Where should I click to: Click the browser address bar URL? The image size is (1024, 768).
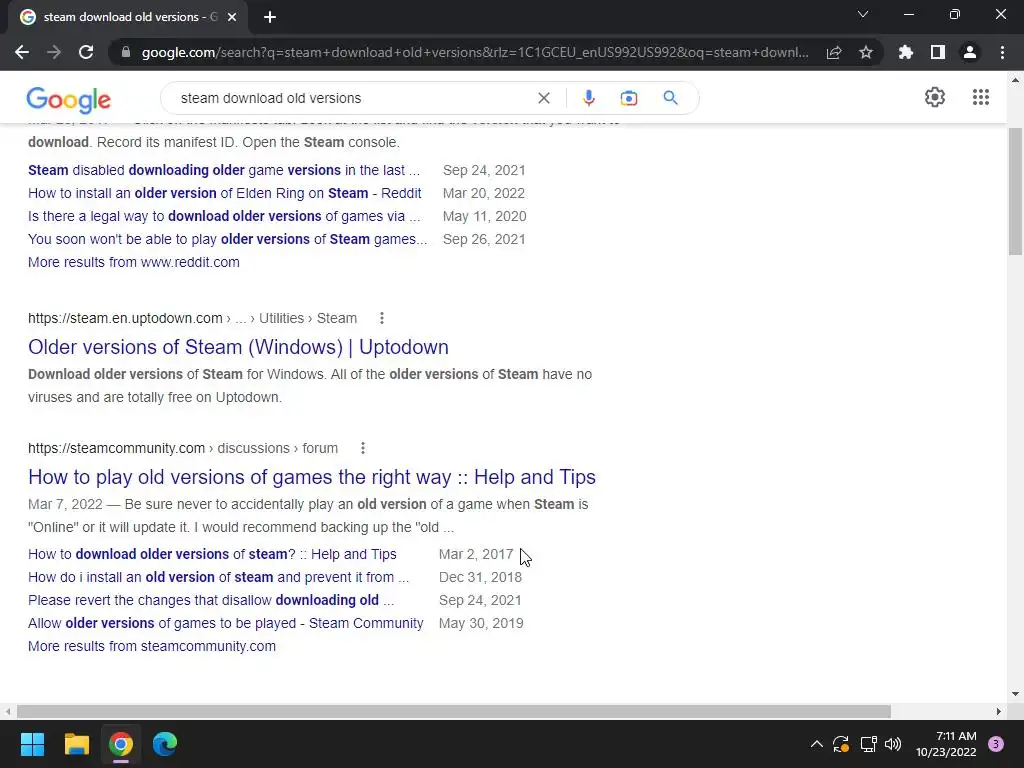pyautogui.click(x=475, y=52)
